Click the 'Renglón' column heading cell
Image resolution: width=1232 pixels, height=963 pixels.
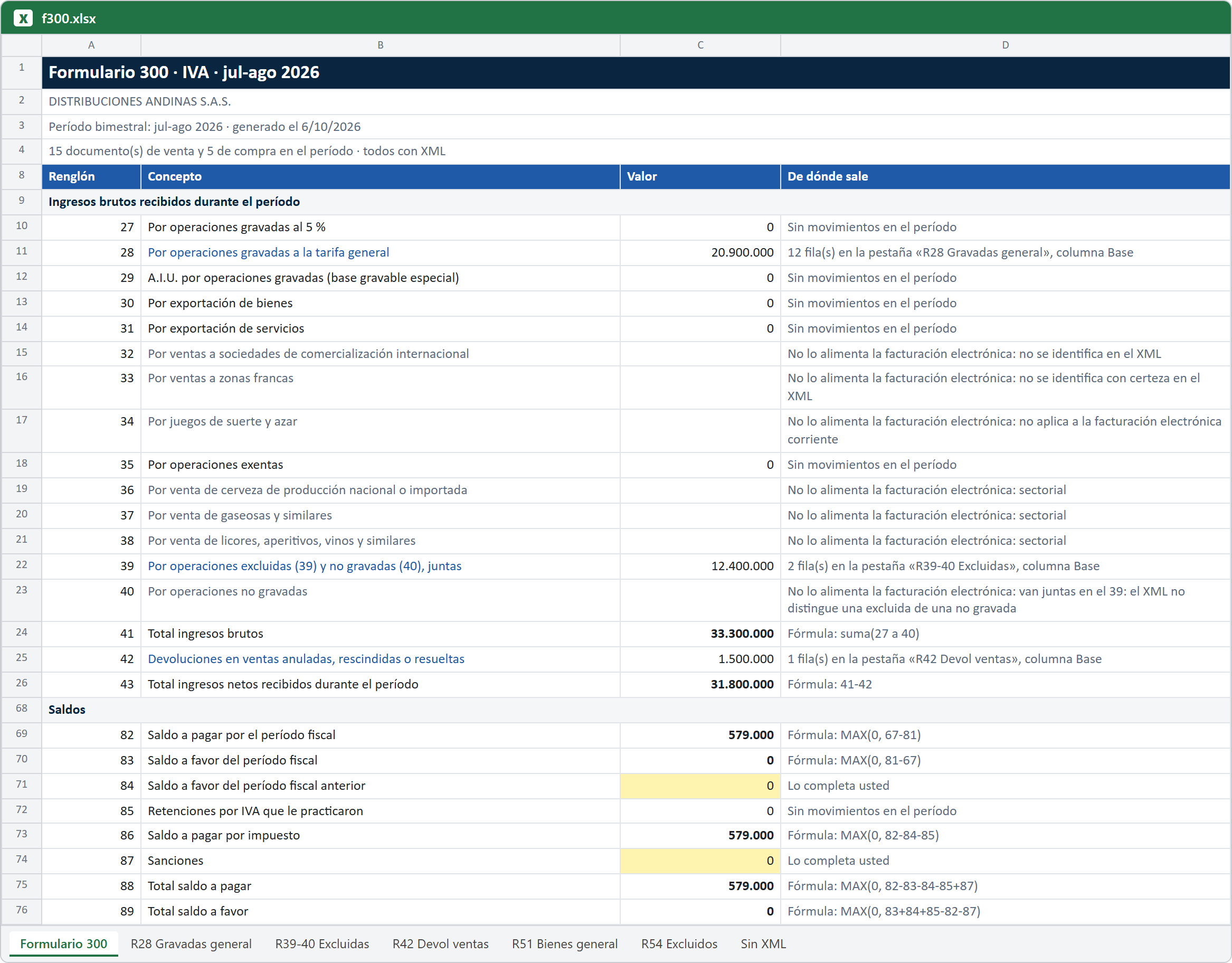pyautogui.click(x=91, y=176)
